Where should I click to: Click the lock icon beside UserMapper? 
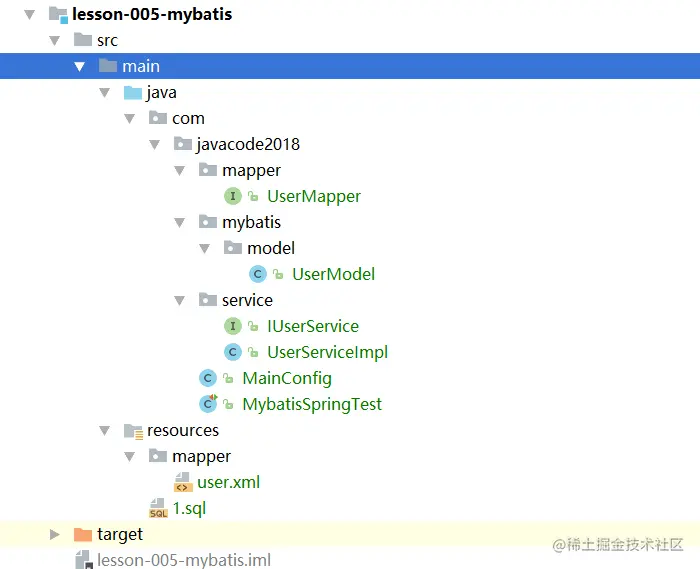pos(254,196)
